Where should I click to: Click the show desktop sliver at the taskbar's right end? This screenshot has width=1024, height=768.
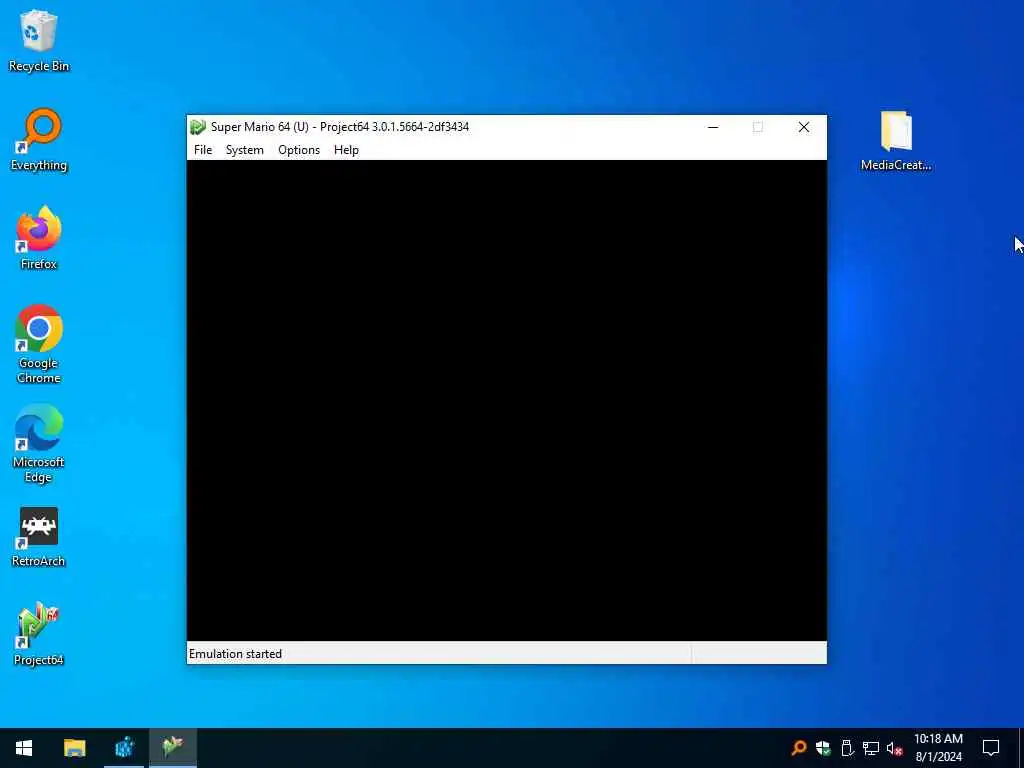(x=1021, y=748)
